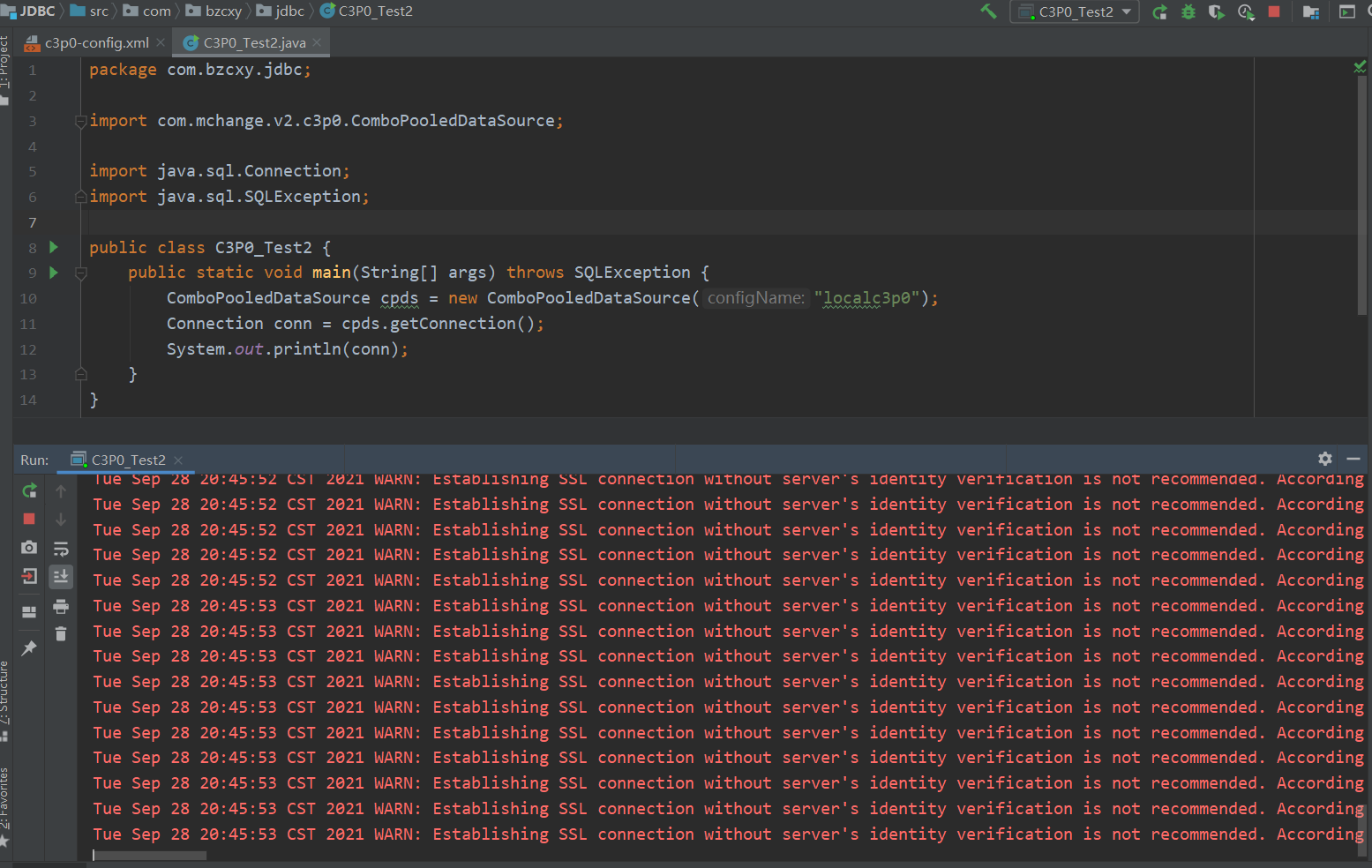
Task: Dump threads with the camera icon
Action: point(29,547)
